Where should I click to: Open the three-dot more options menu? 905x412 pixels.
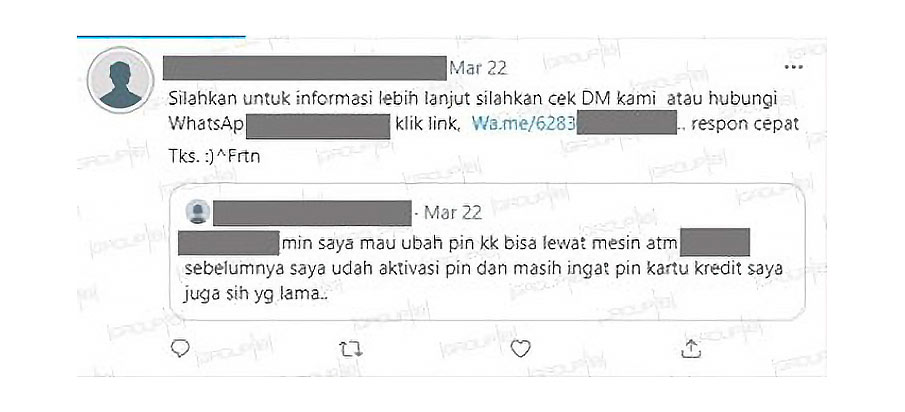[x=794, y=68]
